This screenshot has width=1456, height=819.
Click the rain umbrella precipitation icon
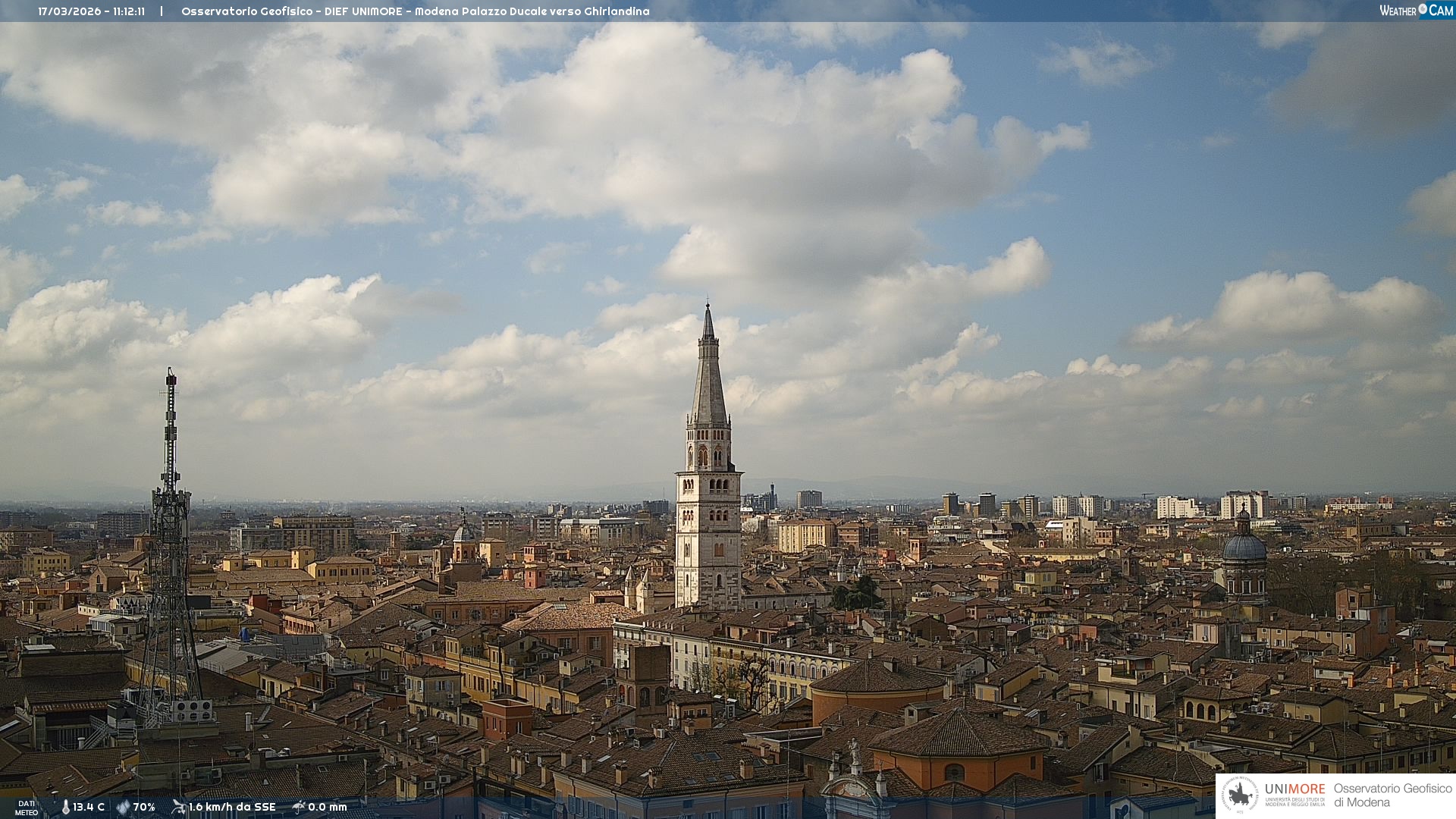pos(299,807)
